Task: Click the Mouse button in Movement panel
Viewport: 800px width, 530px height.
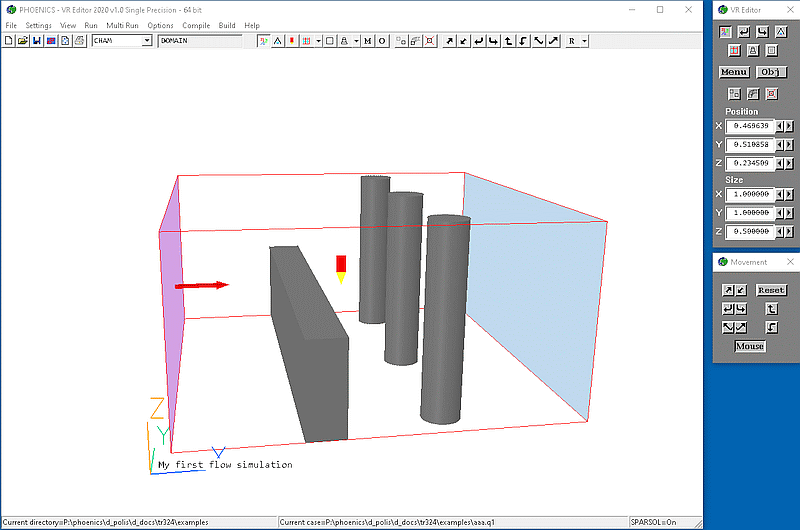Action: [x=749, y=346]
